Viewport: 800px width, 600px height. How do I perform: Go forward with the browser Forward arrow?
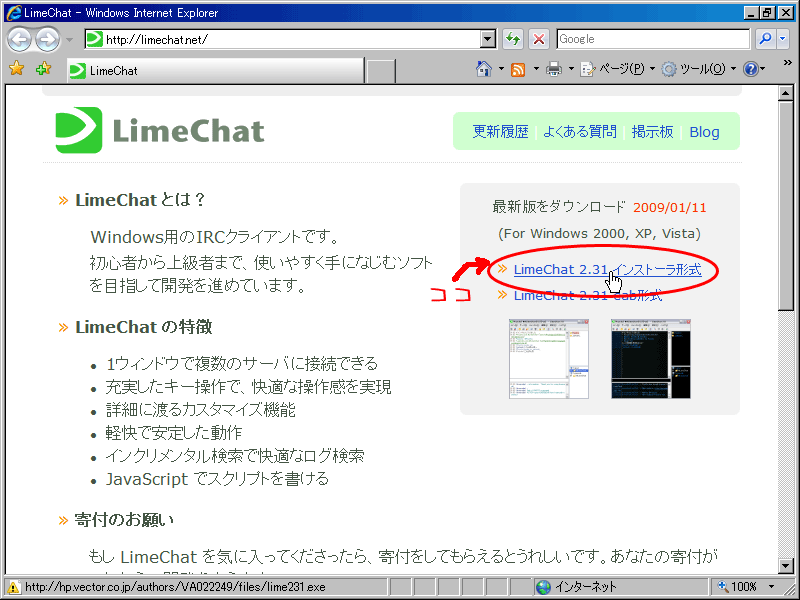click(48, 40)
